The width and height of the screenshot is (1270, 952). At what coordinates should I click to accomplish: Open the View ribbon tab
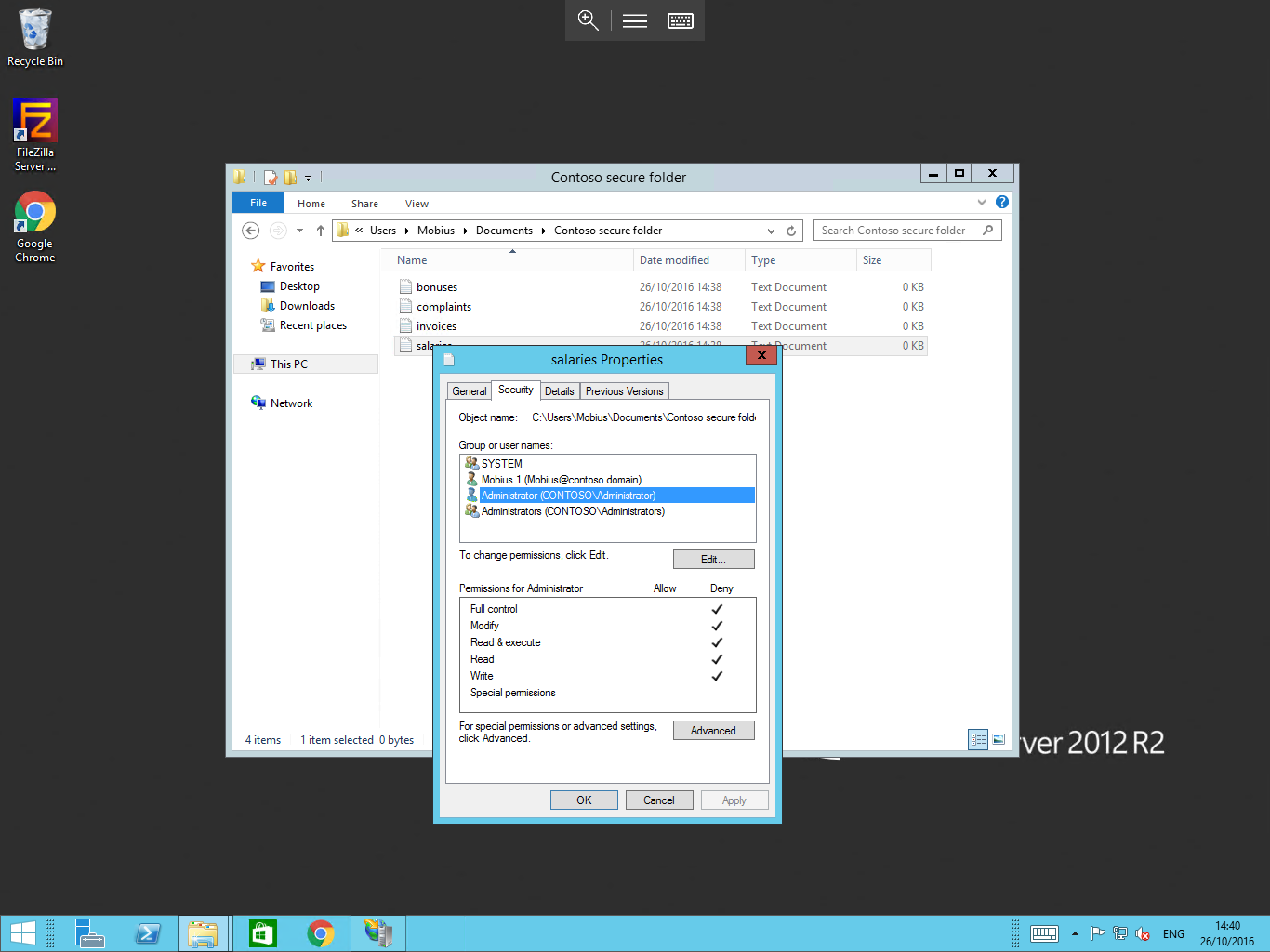(x=416, y=203)
